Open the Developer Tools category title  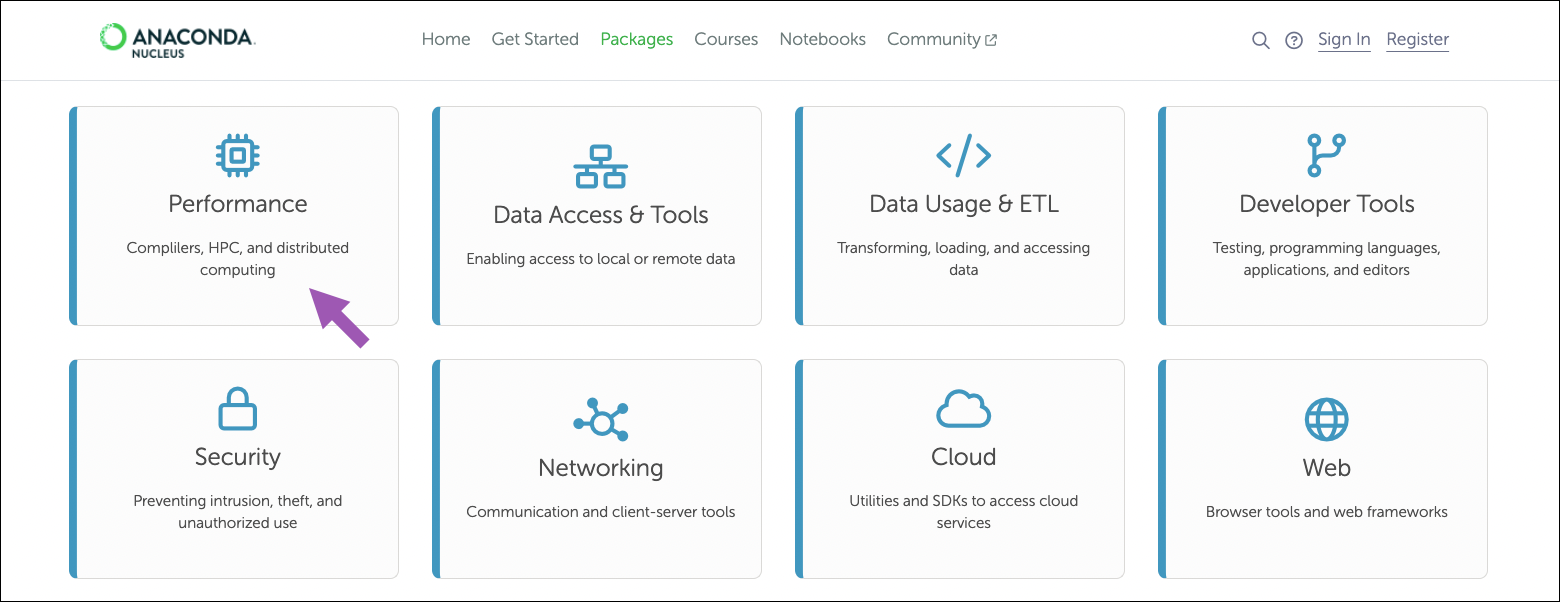1327,204
